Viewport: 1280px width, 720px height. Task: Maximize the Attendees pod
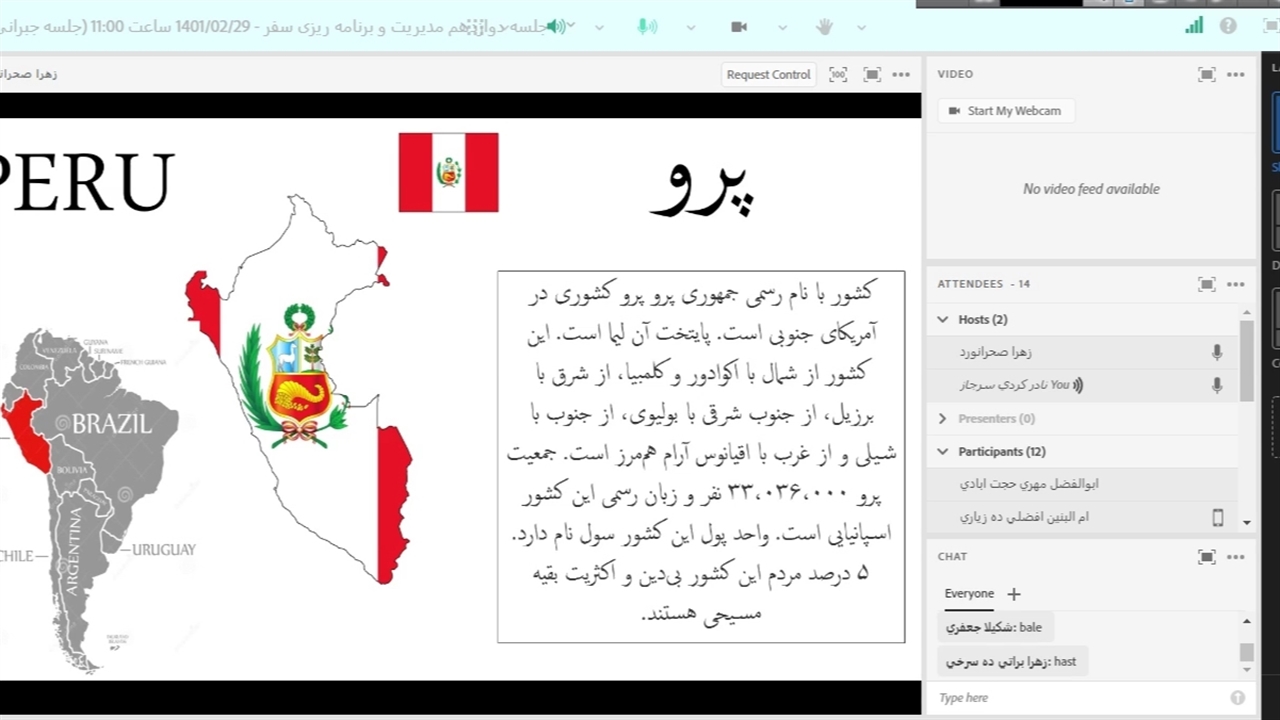[1207, 284]
